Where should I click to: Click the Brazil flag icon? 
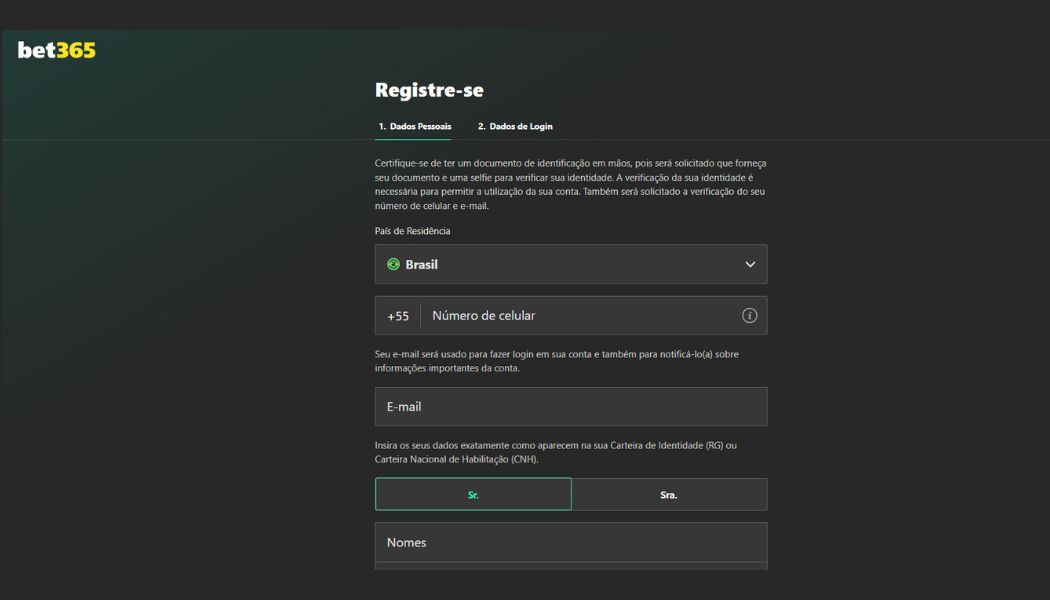pos(393,265)
